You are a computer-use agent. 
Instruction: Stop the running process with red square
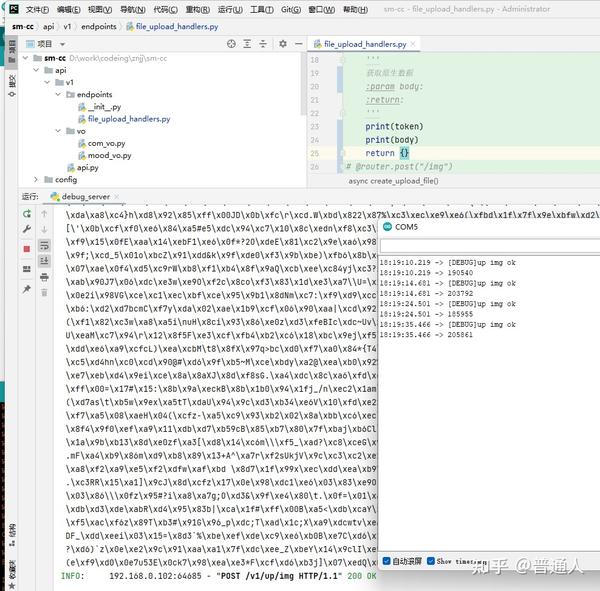pos(27,249)
